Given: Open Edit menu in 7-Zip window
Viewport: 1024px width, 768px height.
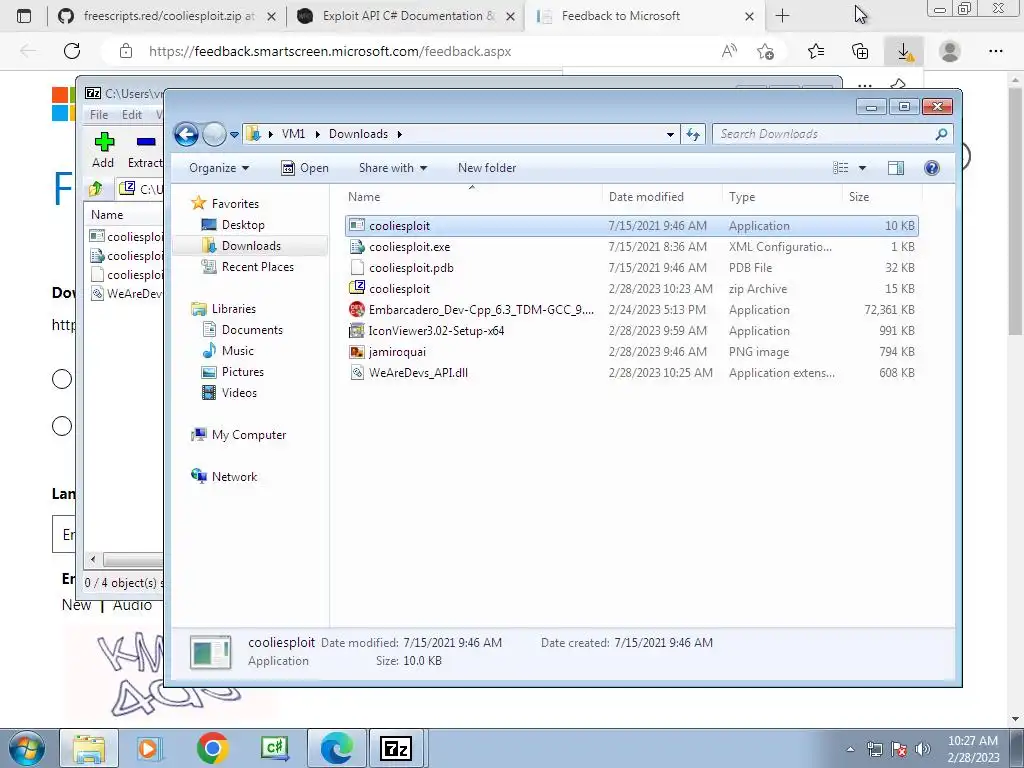Looking at the screenshot, I should coord(132,115).
